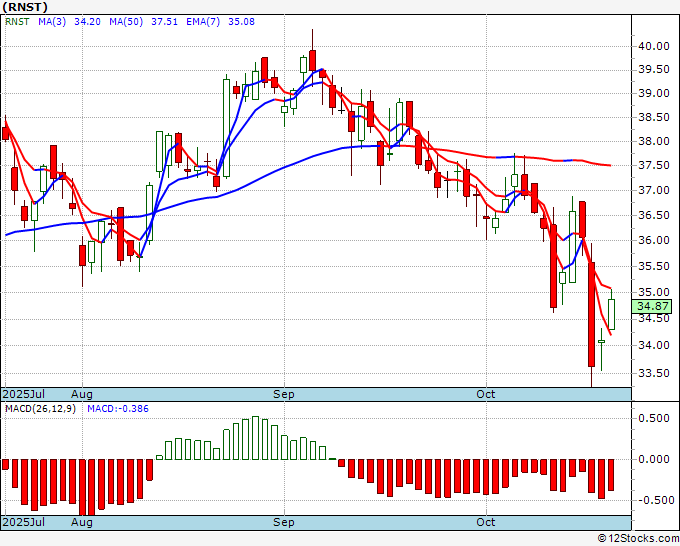This screenshot has height=546, width=680.
Task: Click the 37.00 price axis label
Action: (x=654, y=190)
